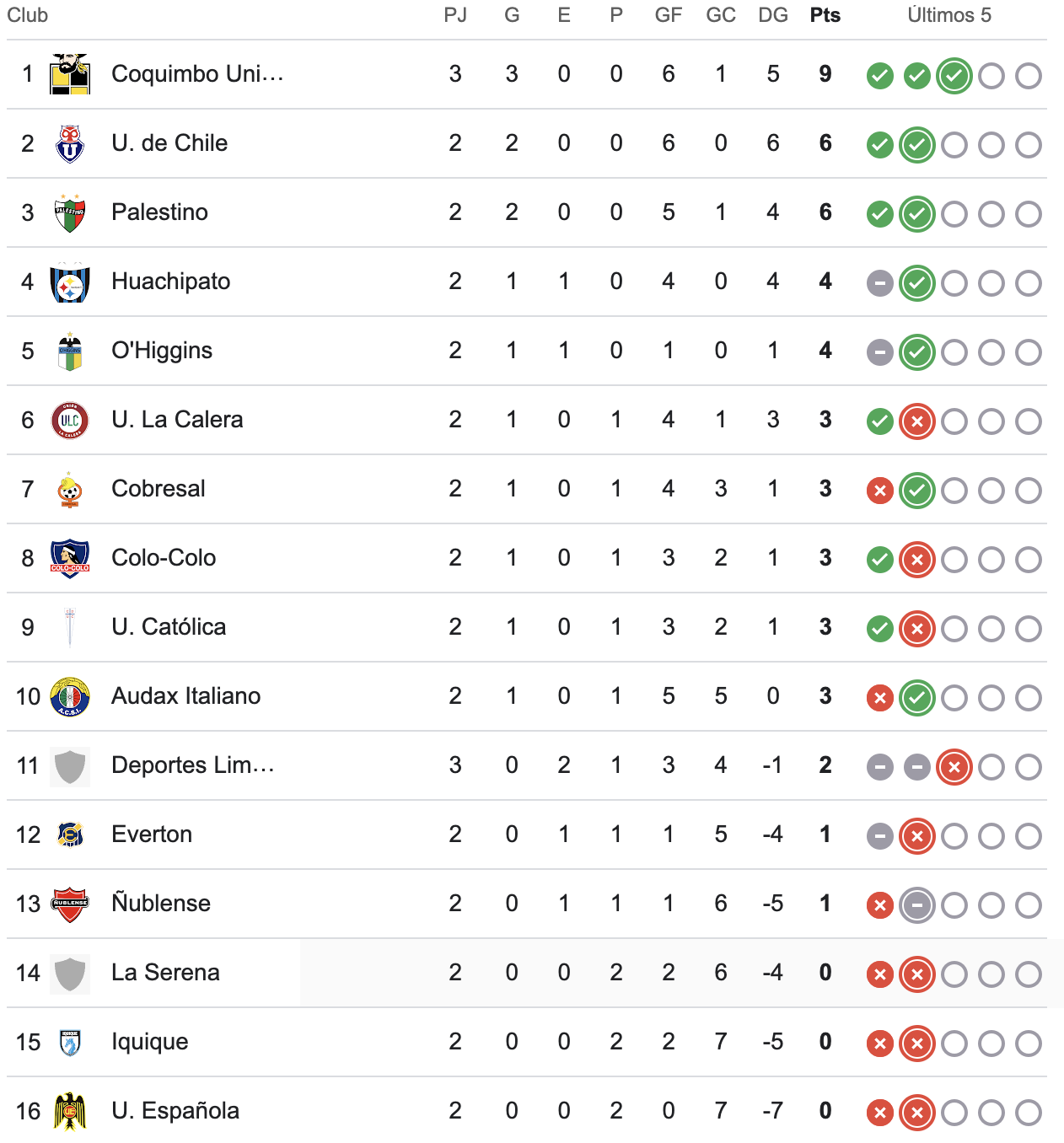Click the La Serena placeholder shield
Image resolution: width=1064 pixels, height=1143 pixels.
tap(70, 974)
